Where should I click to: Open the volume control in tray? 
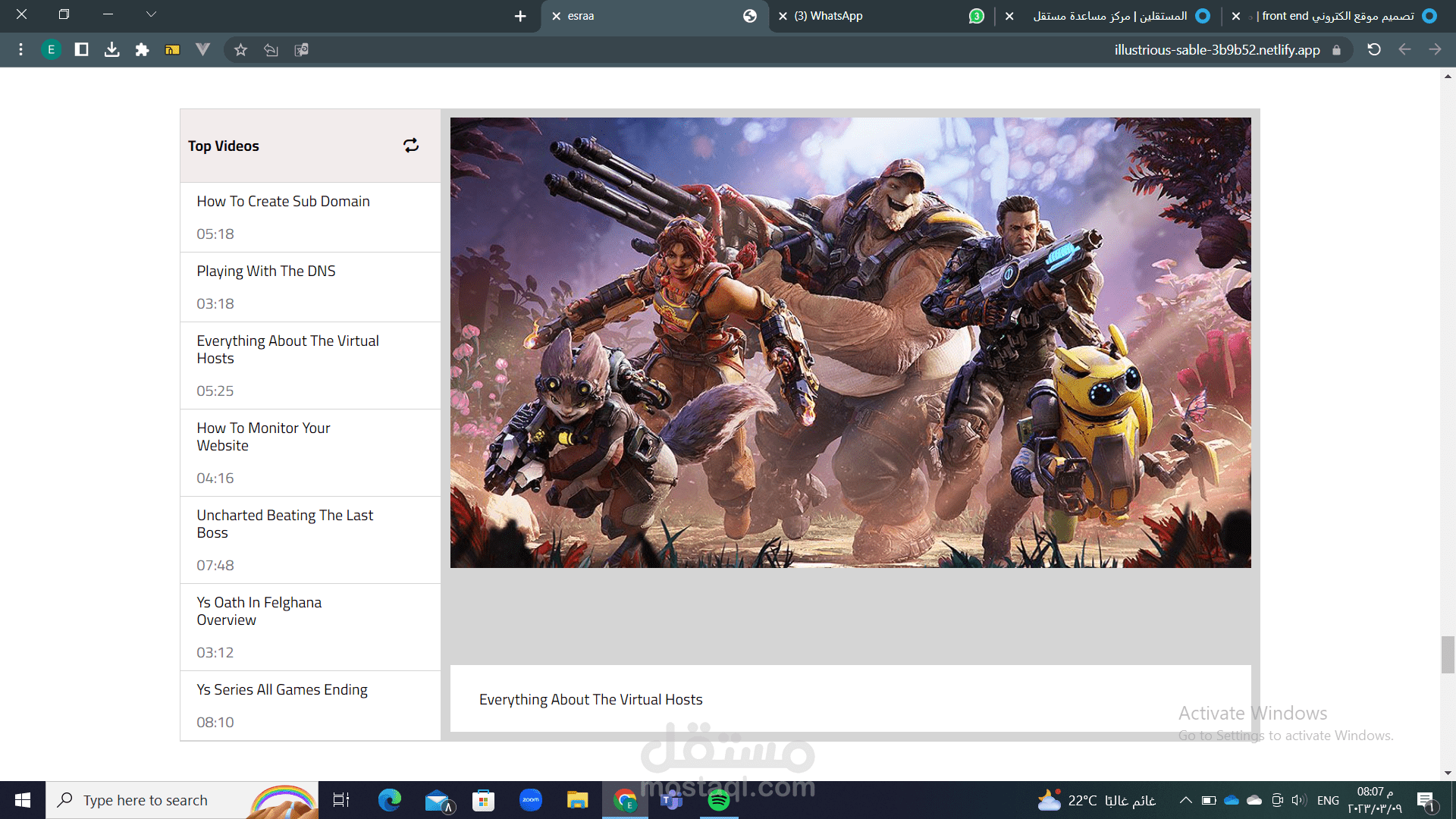click(1300, 800)
